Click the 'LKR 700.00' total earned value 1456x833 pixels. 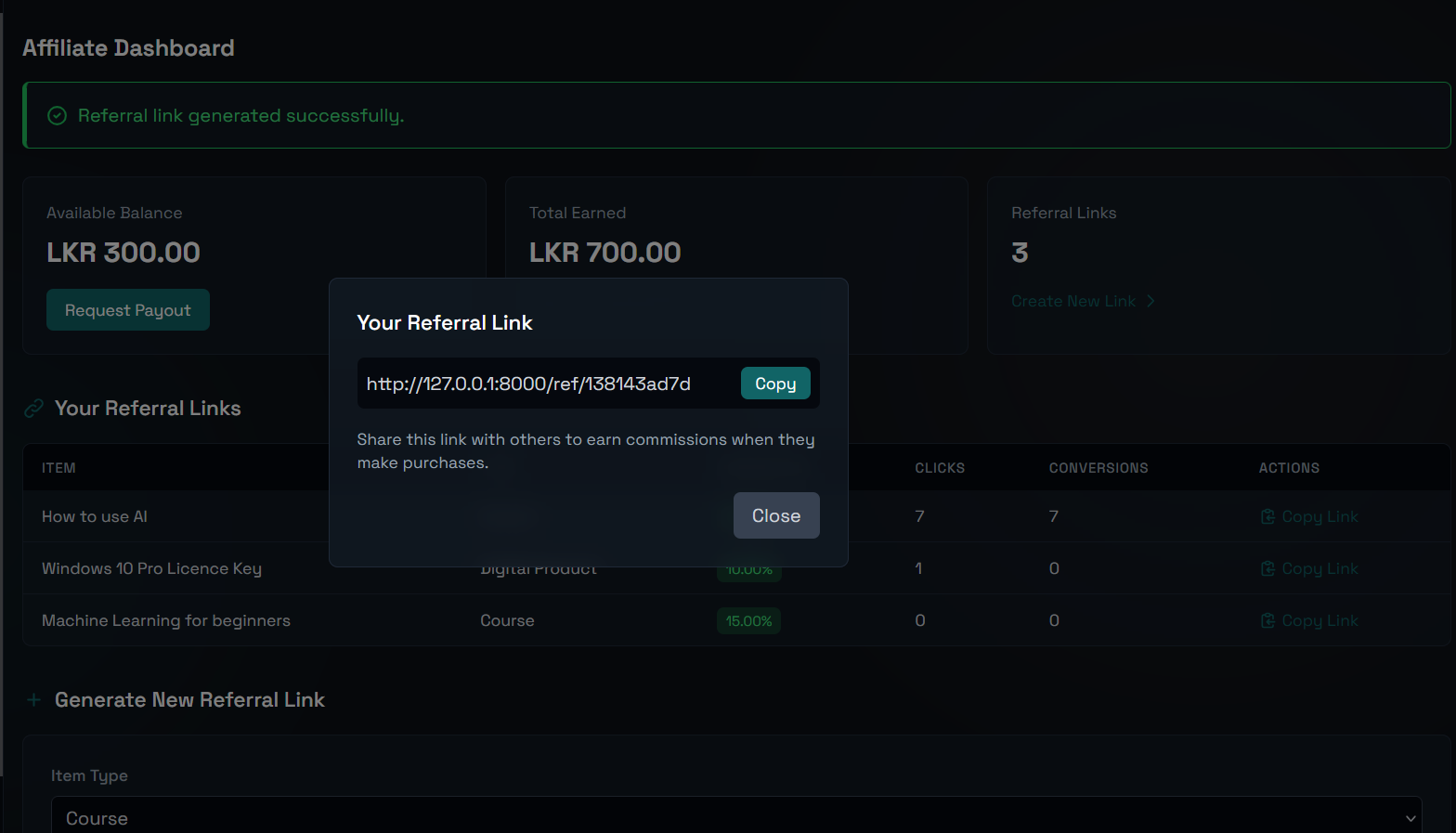605,253
